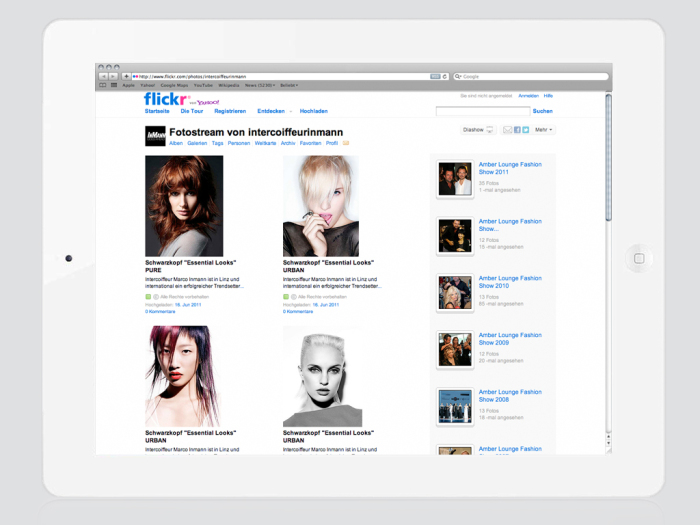Click the Google search magnifier icon
Screen dimensions: 700x525
coord(458,76)
